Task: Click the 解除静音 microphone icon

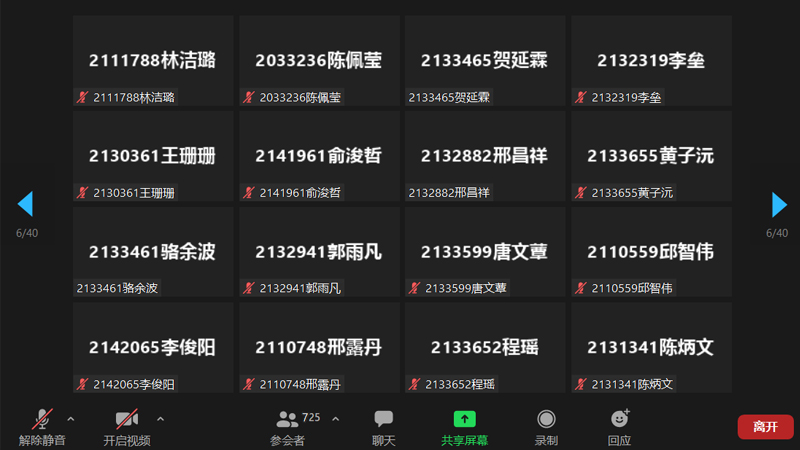Action: [42, 419]
